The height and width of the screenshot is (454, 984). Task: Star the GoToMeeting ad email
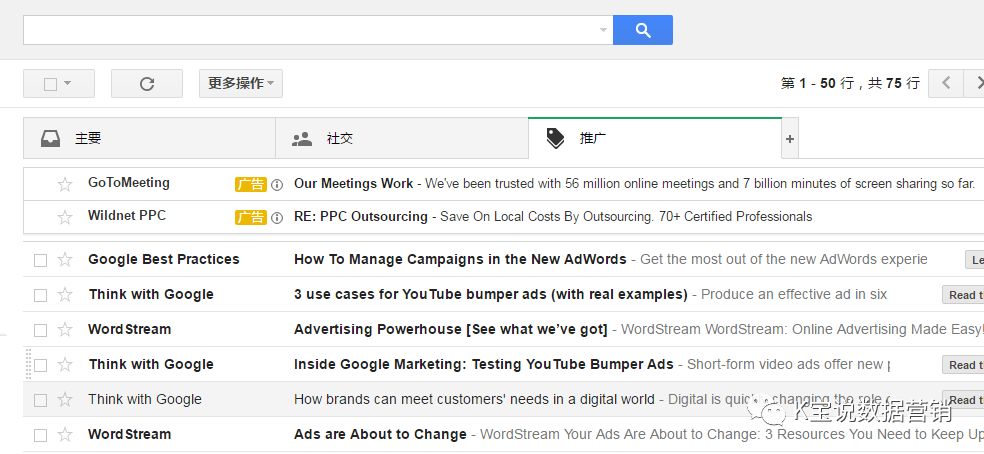[65, 184]
